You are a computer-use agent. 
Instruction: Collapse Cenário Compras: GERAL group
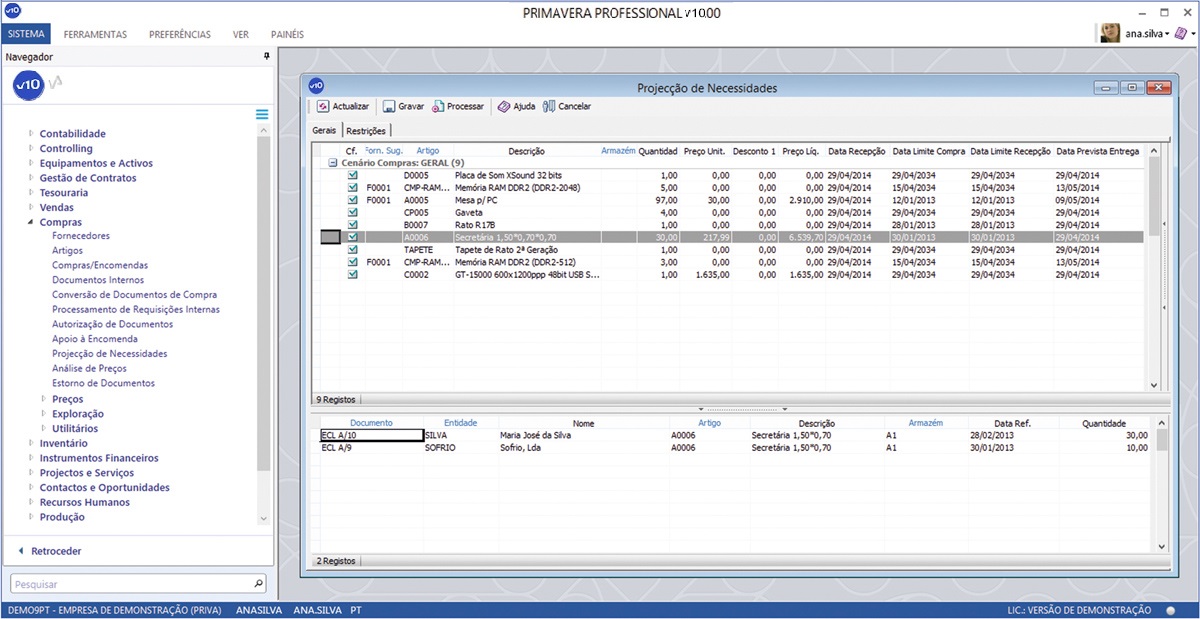point(332,162)
